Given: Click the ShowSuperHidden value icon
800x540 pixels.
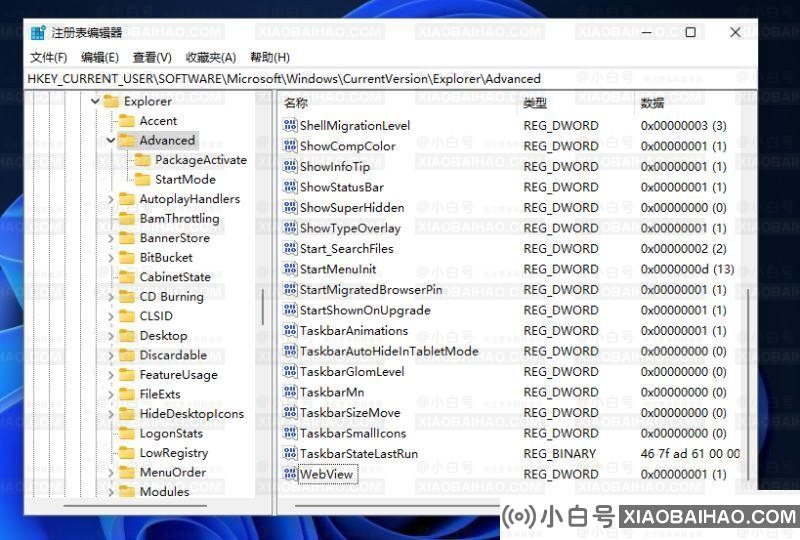Looking at the screenshot, I should click(x=290, y=207).
